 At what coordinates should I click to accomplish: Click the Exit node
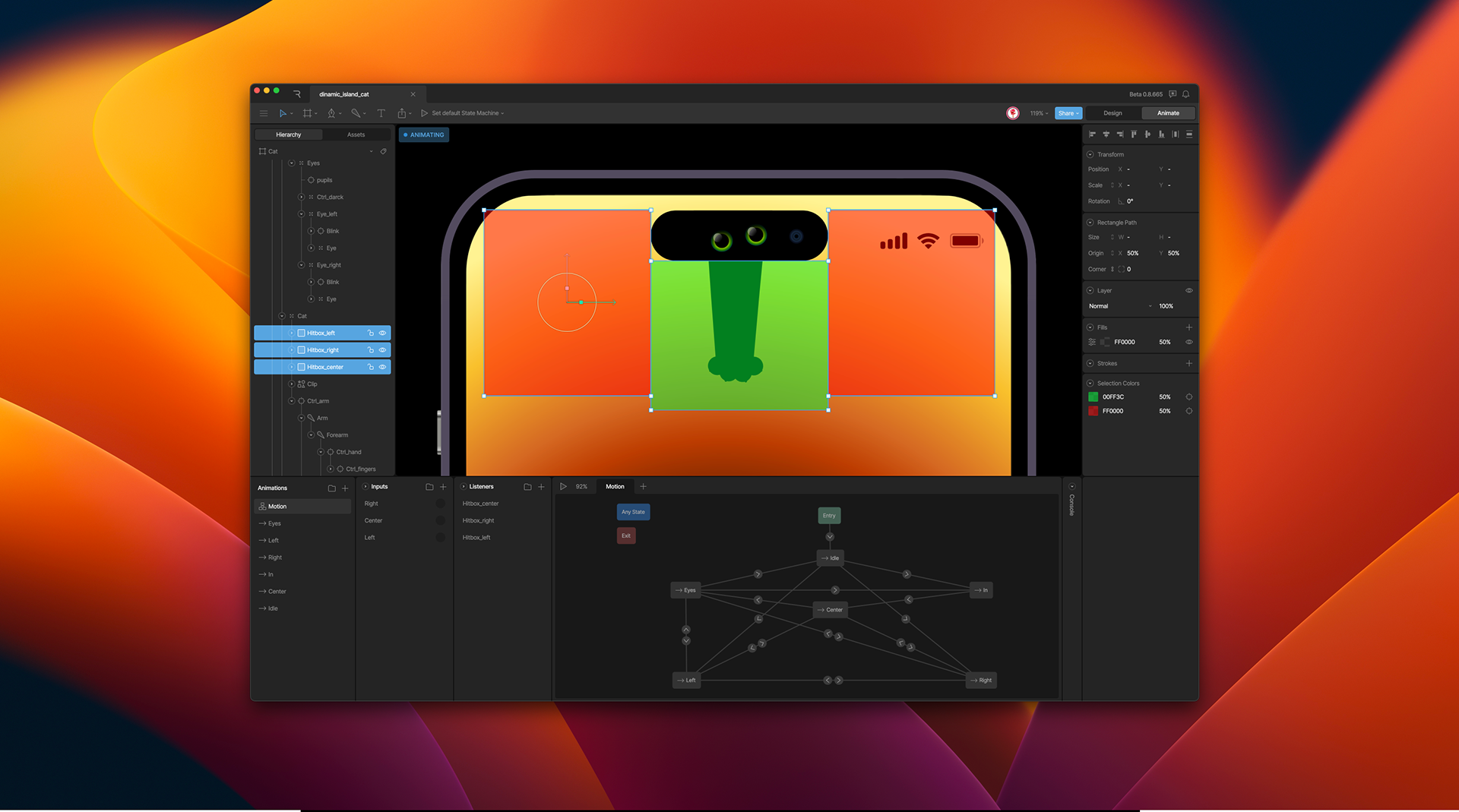click(x=626, y=536)
